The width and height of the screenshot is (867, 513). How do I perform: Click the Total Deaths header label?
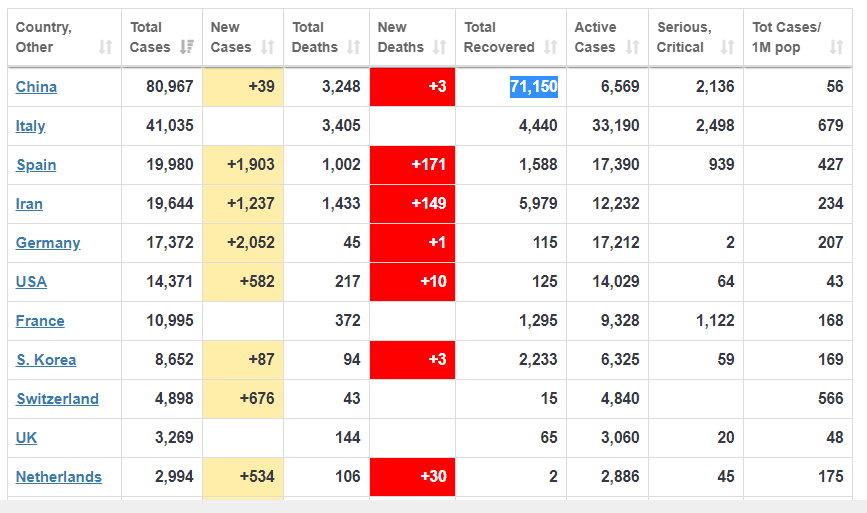coord(314,37)
